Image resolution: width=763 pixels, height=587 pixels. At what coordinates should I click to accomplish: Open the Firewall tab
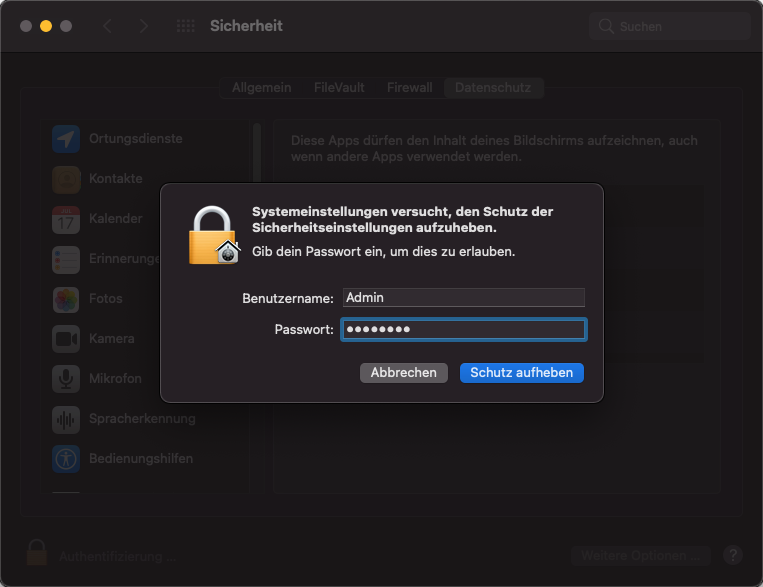[409, 88]
